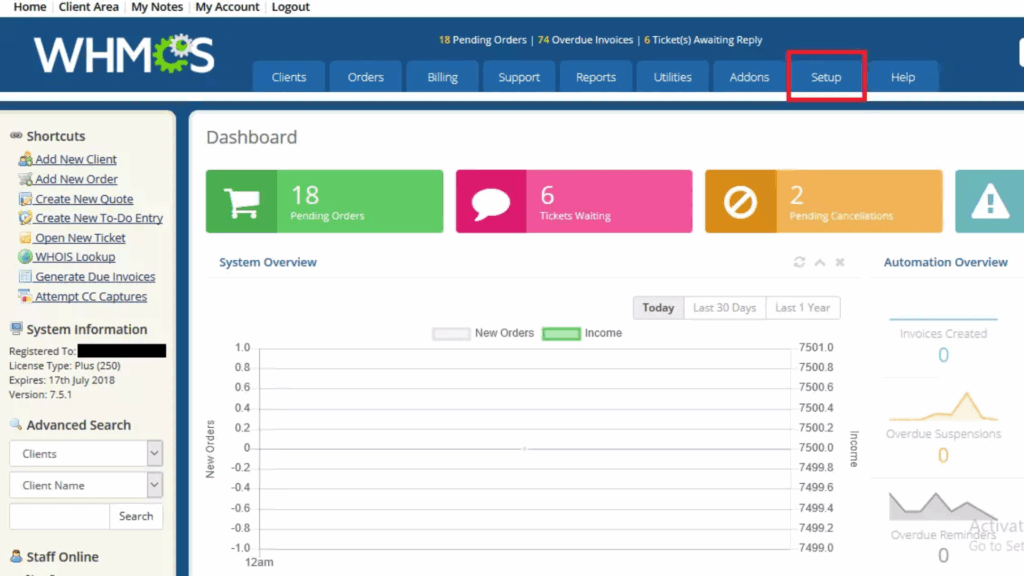Open the Utilities menu tab
This screenshot has width=1024, height=576.
coord(673,77)
